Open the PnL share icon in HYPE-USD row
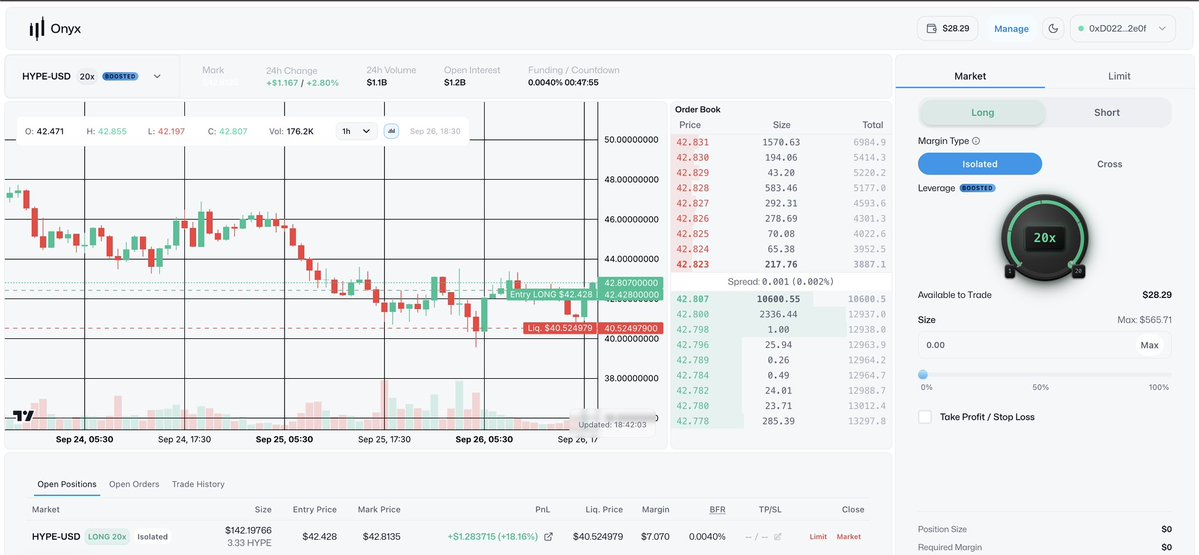Viewport: 1199px width, 555px height. (548, 537)
